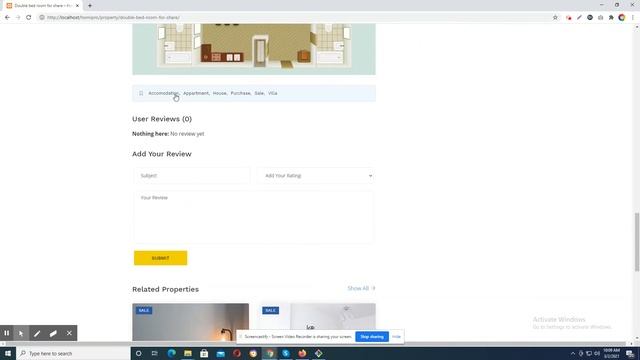Screen dimensions: 640x360
Task: Open Firefox from the taskbar
Action: click(302, 353)
